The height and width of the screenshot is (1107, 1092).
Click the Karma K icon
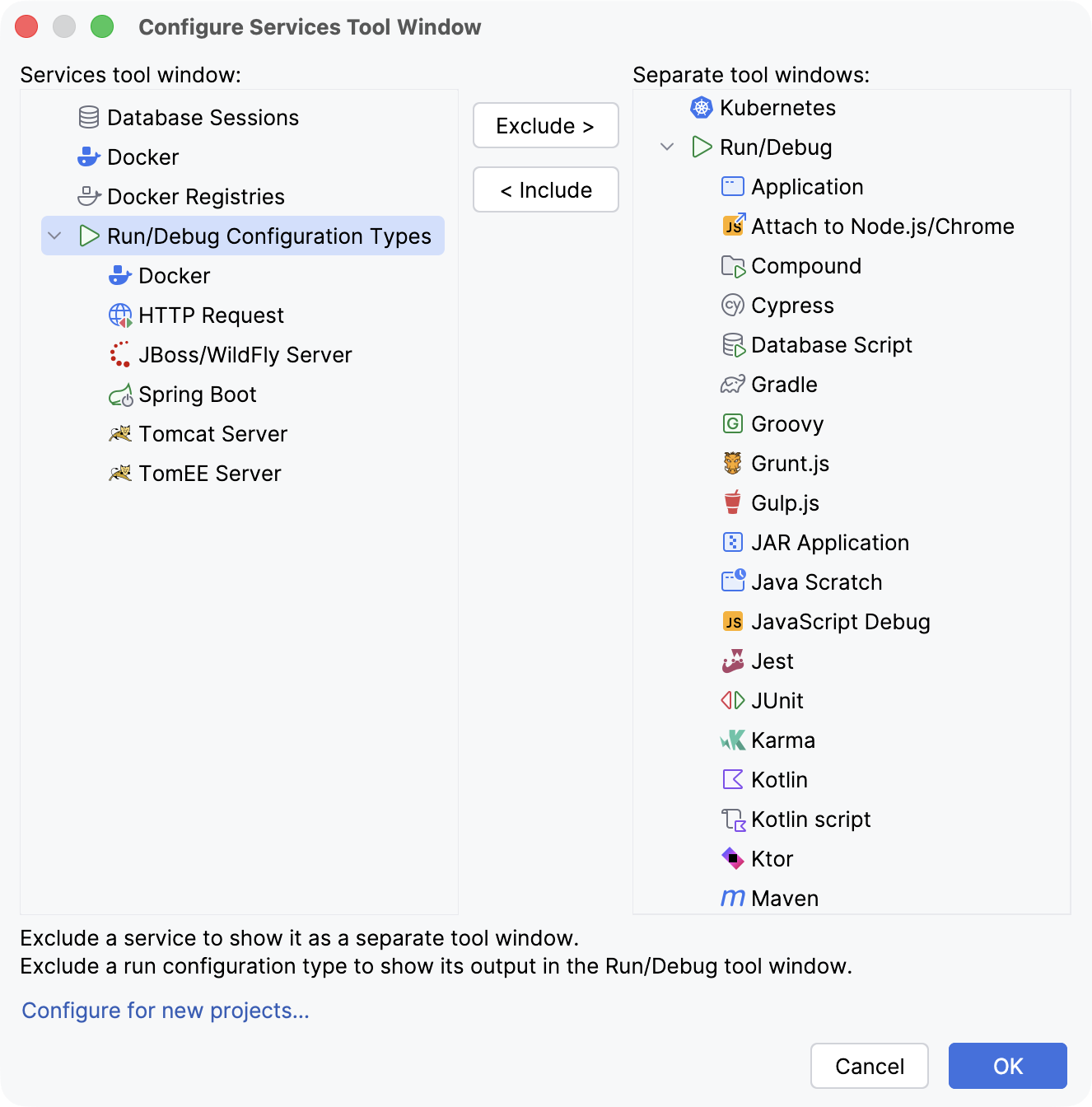pyautogui.click(x=733, y=740)
